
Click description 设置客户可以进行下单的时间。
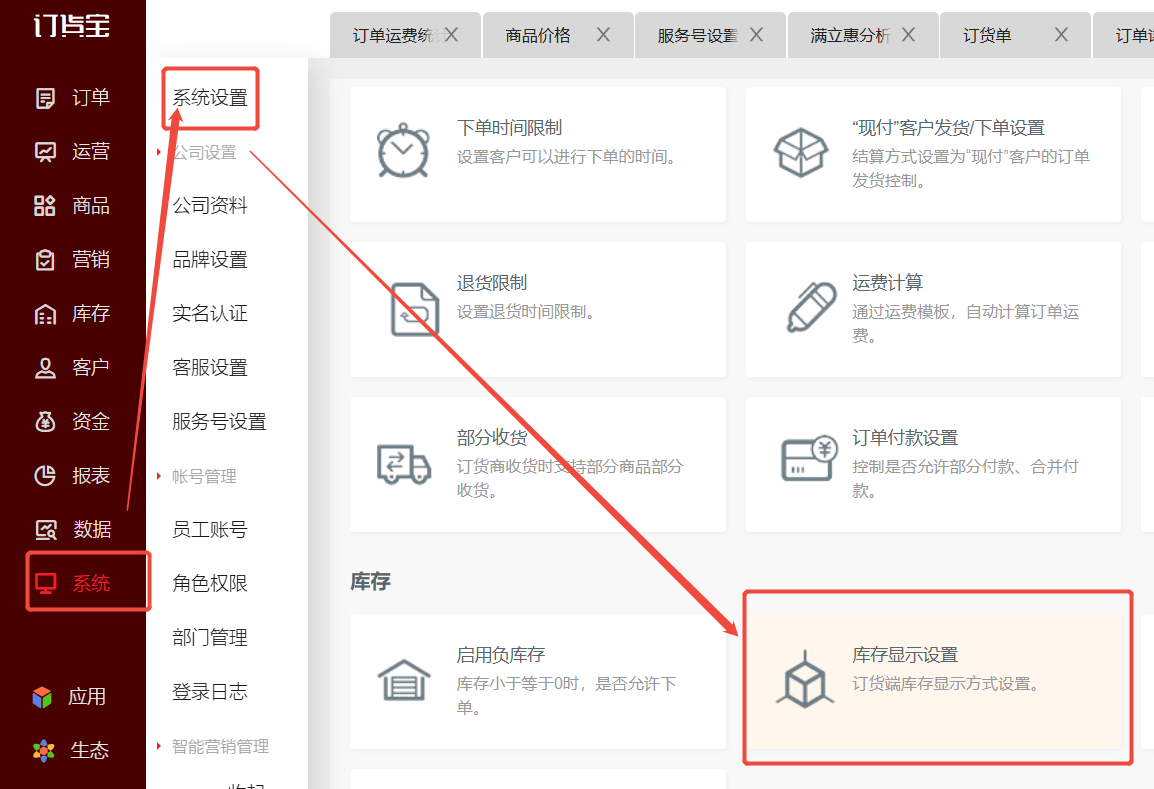pyautogui.click(x=567, y=157)
